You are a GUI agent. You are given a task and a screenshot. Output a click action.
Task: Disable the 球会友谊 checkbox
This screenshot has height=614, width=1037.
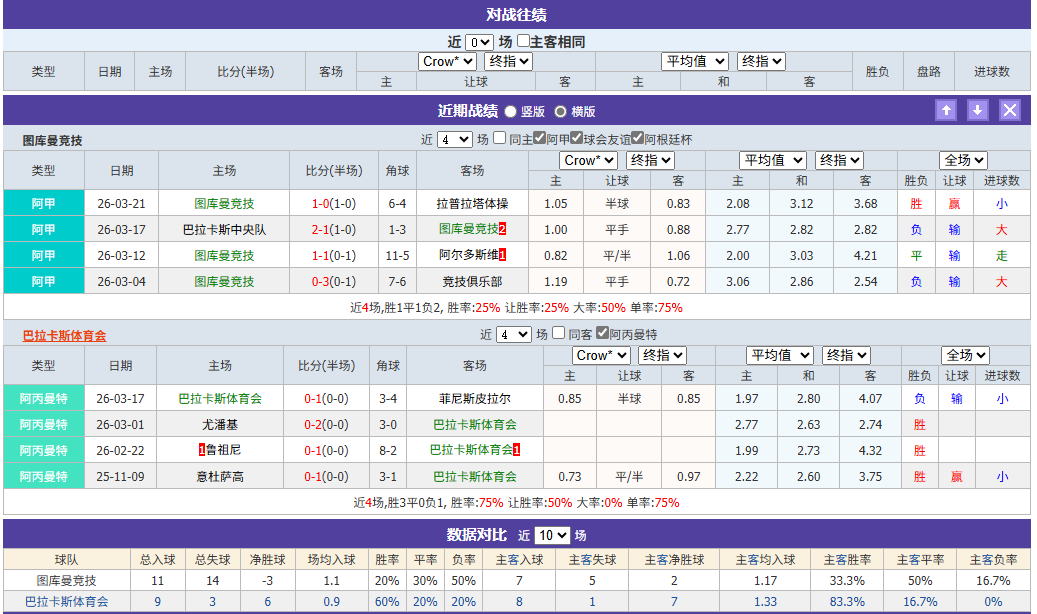578,140
